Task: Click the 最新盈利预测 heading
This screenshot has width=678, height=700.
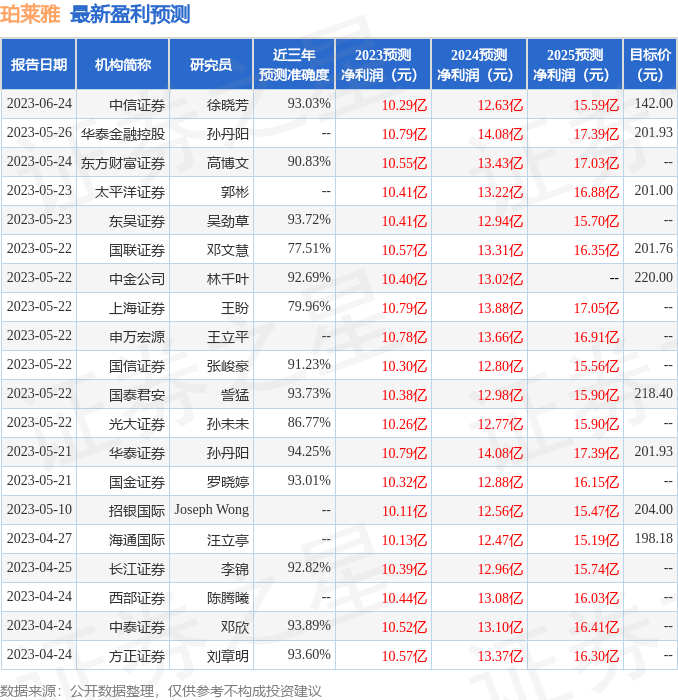Action: pyautogui.click(x=130, y=14)
